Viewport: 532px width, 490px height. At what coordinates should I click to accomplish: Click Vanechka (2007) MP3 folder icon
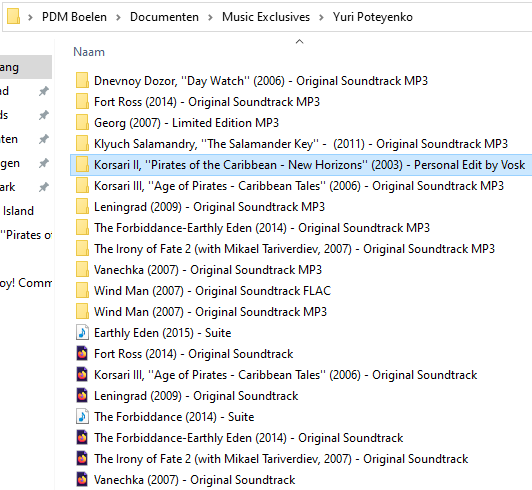[82, 270]
